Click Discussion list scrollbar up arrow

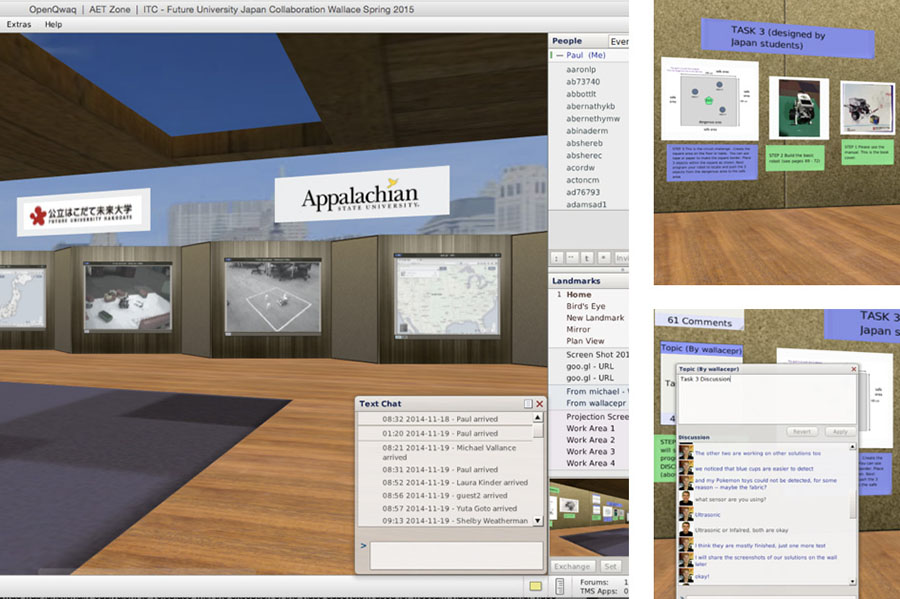coord(852,446)
